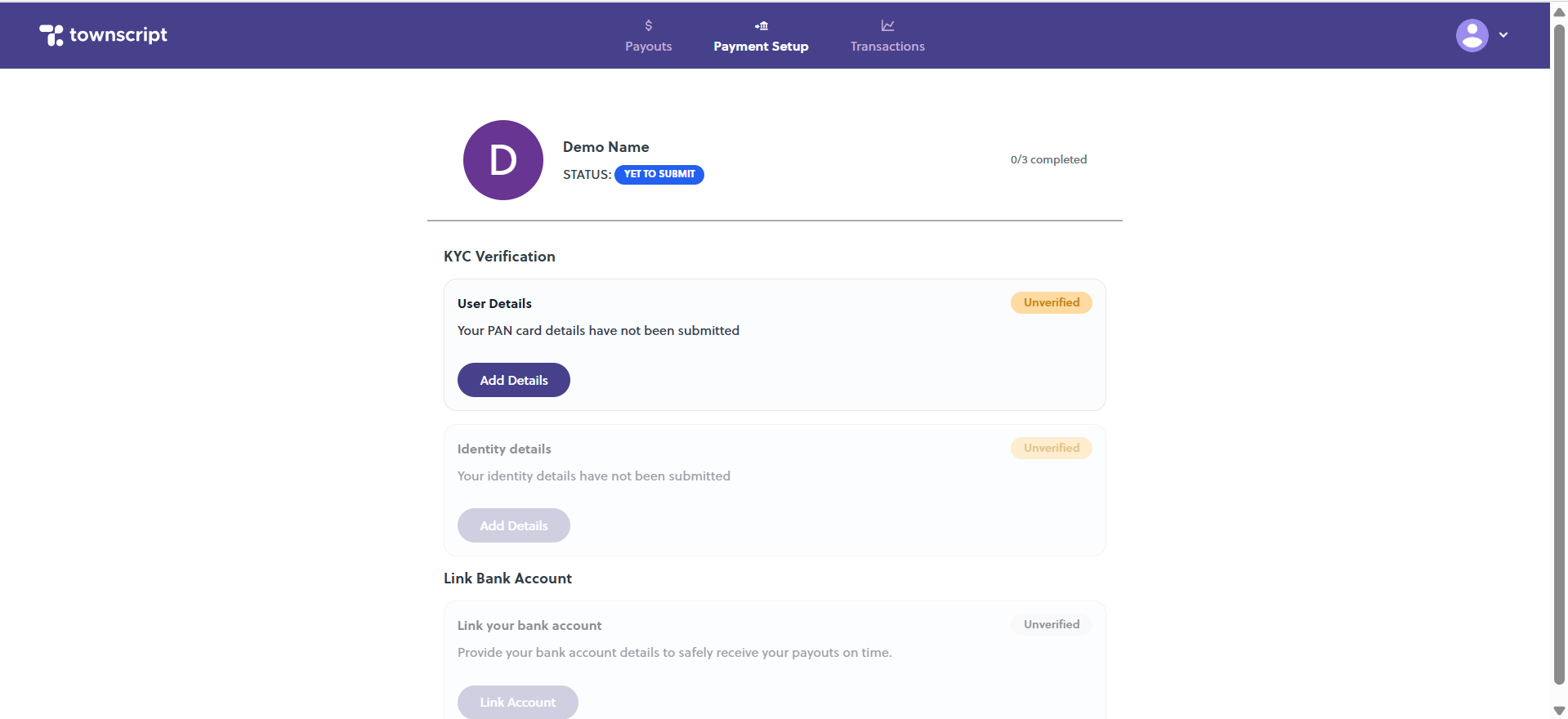Click the purple D profile avatar

[503, 160]
